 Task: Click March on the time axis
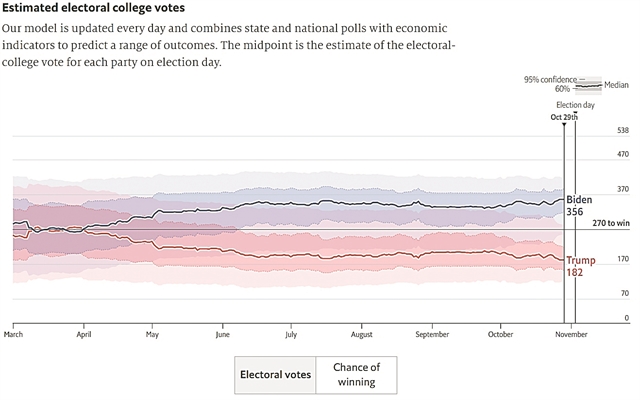tap(13, 336)
